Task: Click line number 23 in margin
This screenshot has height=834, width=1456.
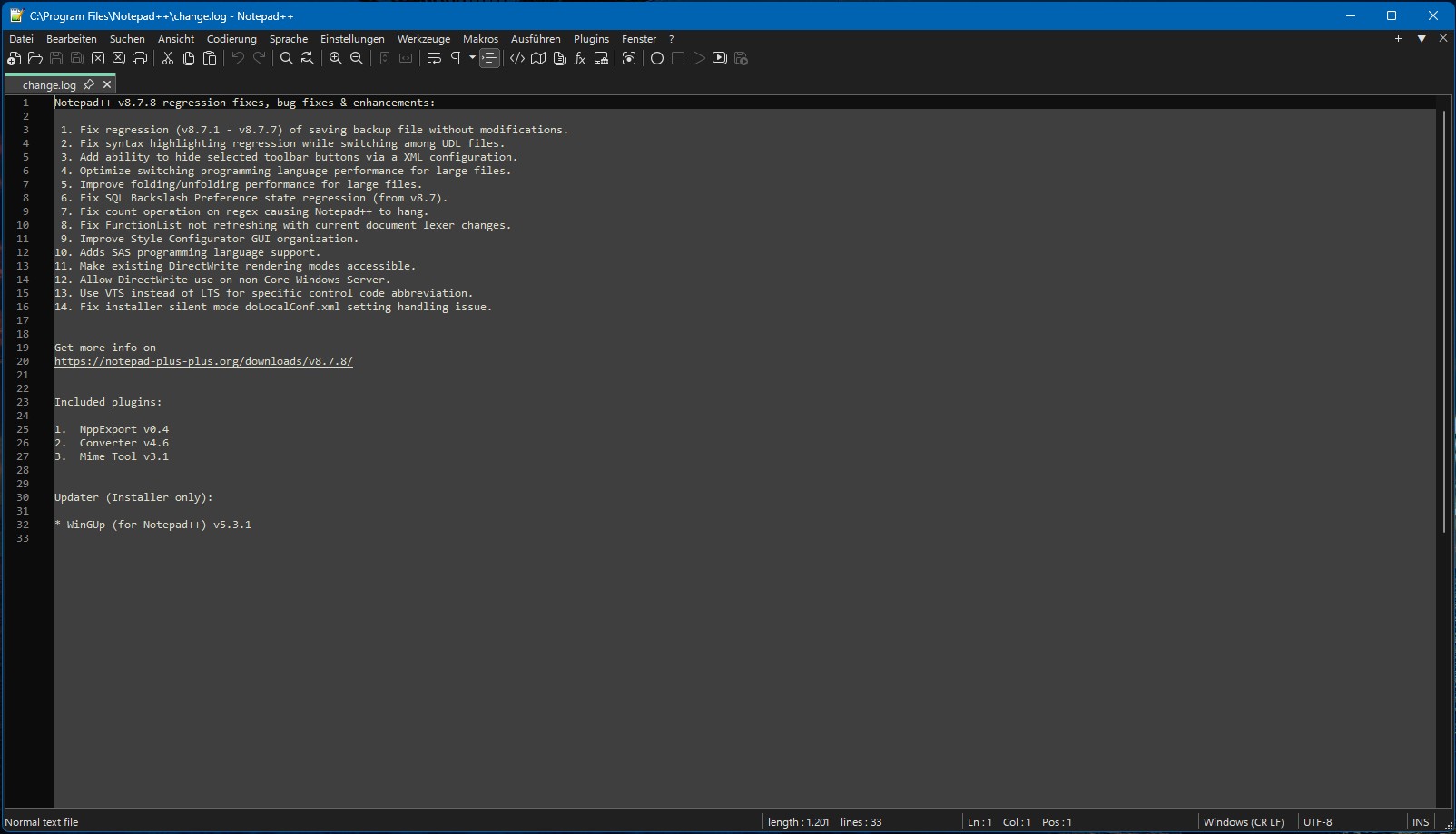Action: (x=23, y=402)
